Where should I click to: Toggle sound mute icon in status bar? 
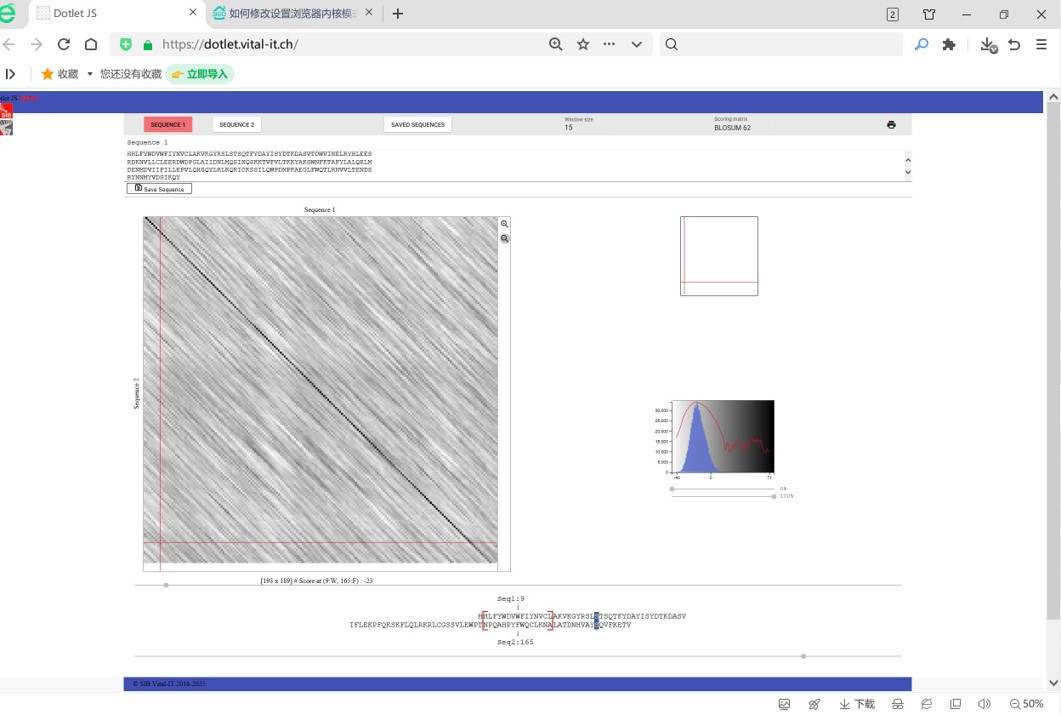coord(985,704)
